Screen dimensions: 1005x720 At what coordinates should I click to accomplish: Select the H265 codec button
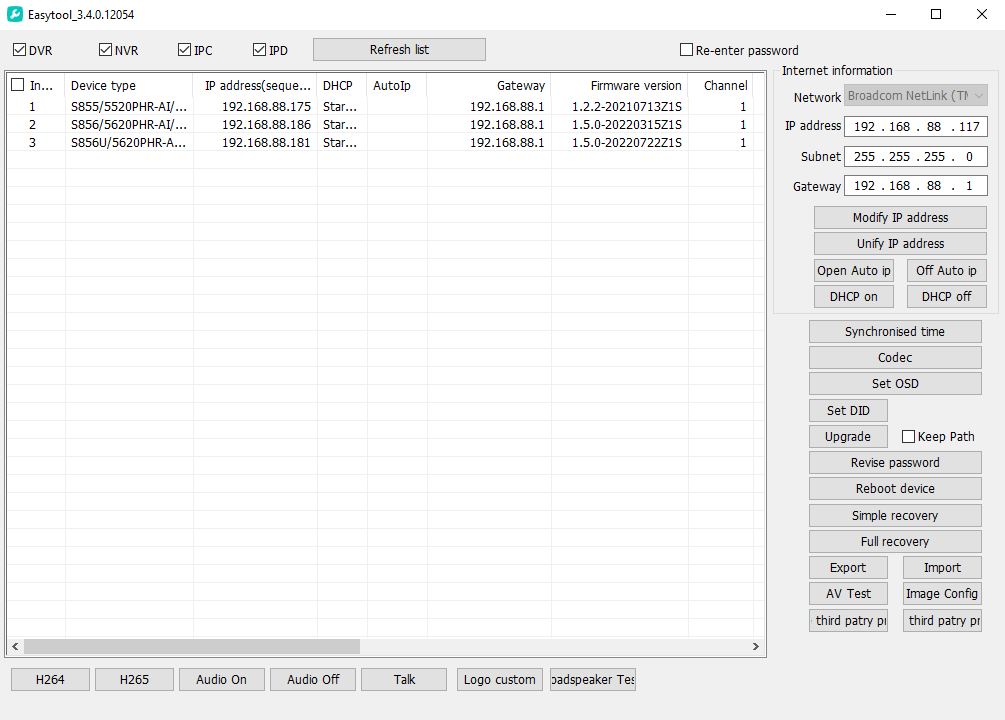click(x=134, y=680)
